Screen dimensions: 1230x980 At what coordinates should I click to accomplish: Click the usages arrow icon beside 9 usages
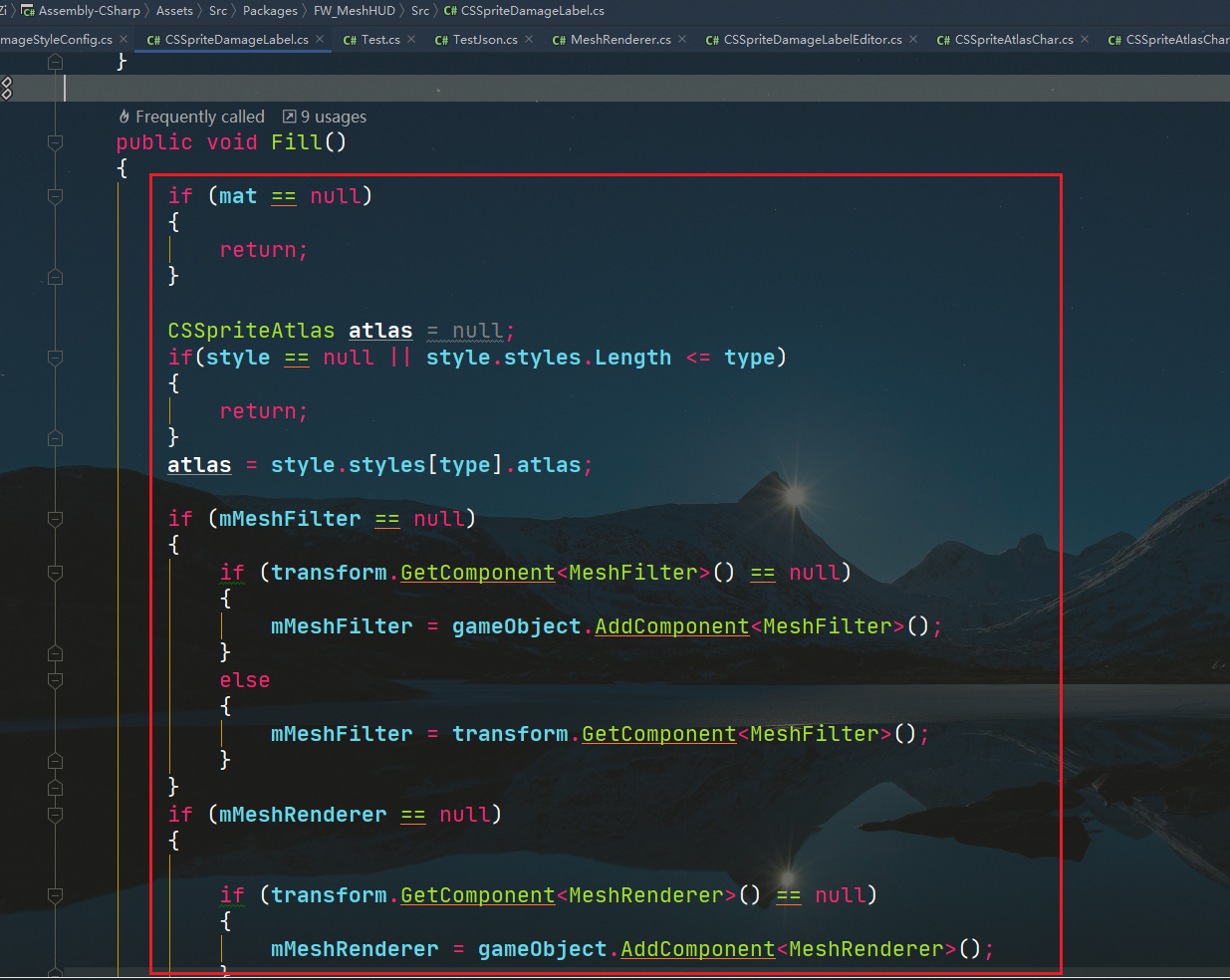point(289,117)
